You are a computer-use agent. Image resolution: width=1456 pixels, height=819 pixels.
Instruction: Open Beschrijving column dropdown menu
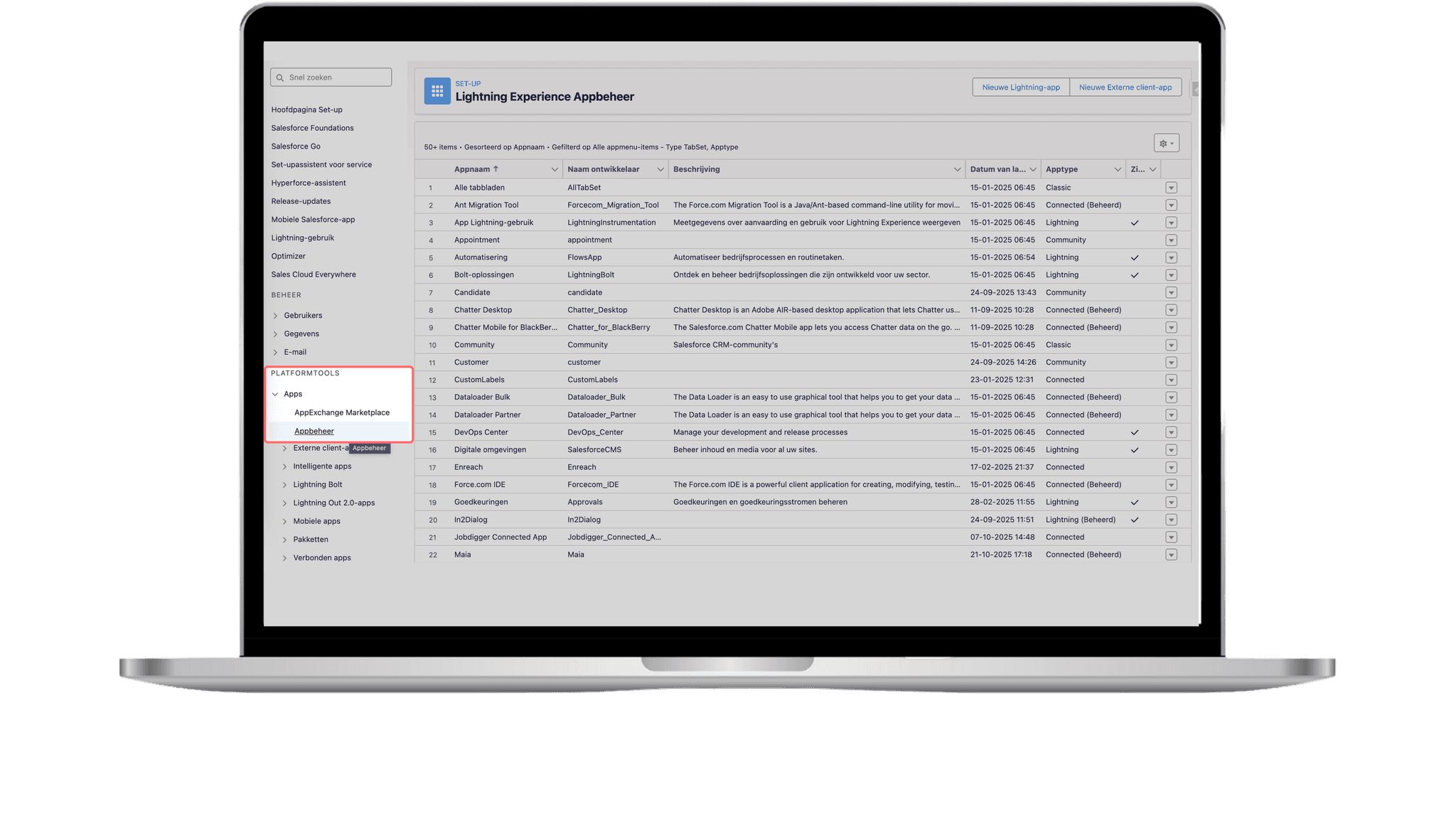[957, 169]
